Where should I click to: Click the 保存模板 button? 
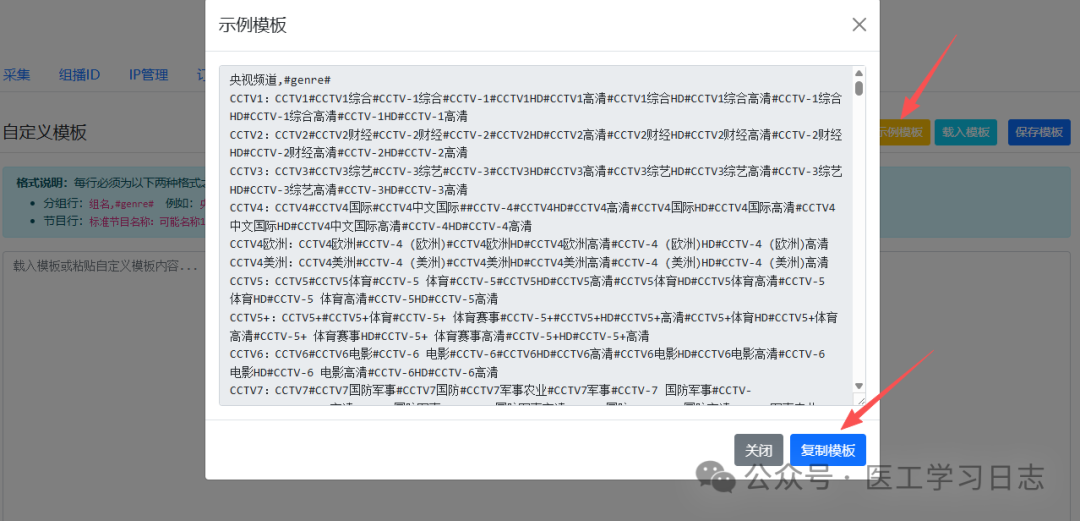pos(1039,132)
